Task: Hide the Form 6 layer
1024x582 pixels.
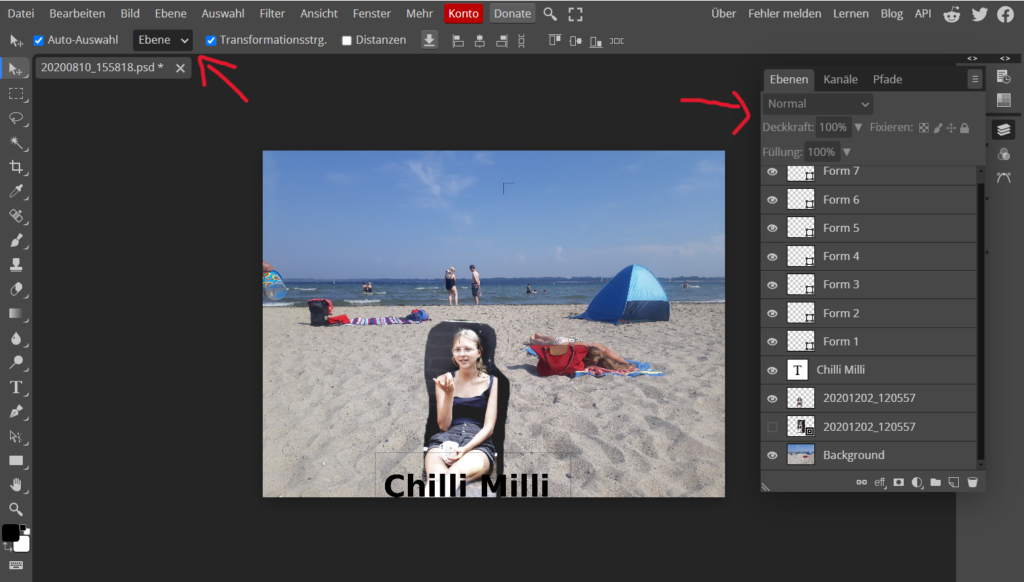Action: pyautogui.click(x=772, y=200)
